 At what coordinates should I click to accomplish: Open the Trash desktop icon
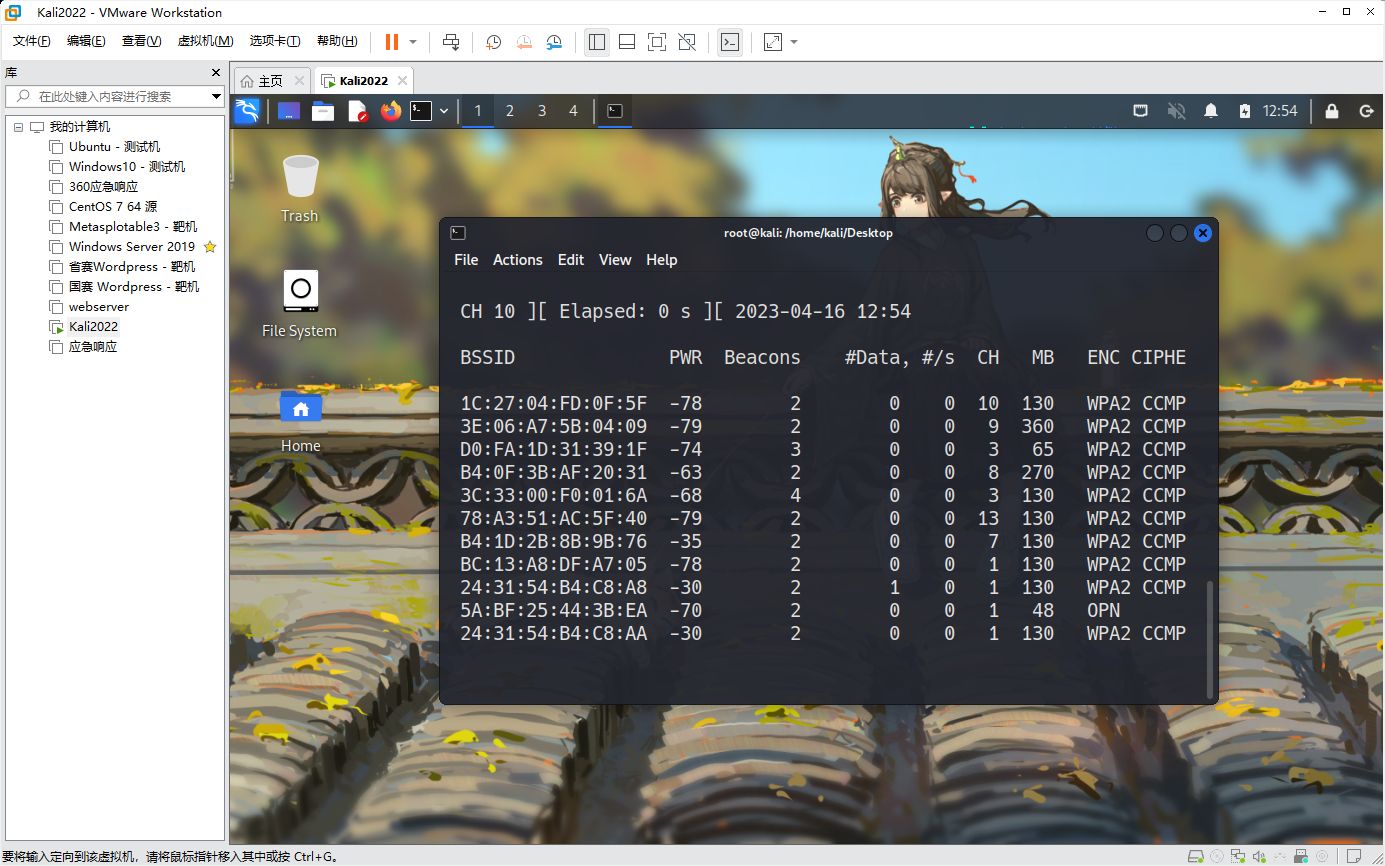[x=300, y=189]
